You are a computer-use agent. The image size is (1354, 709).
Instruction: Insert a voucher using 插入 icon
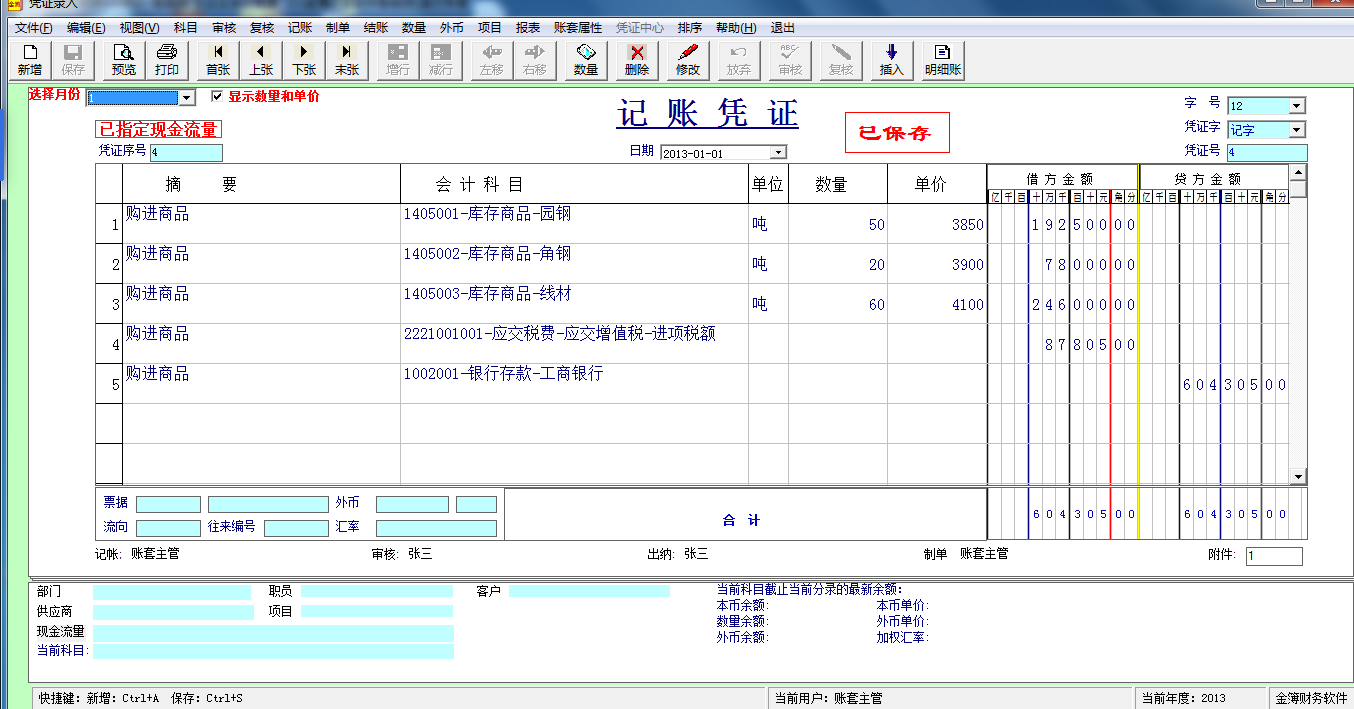[x=891, y=62]
